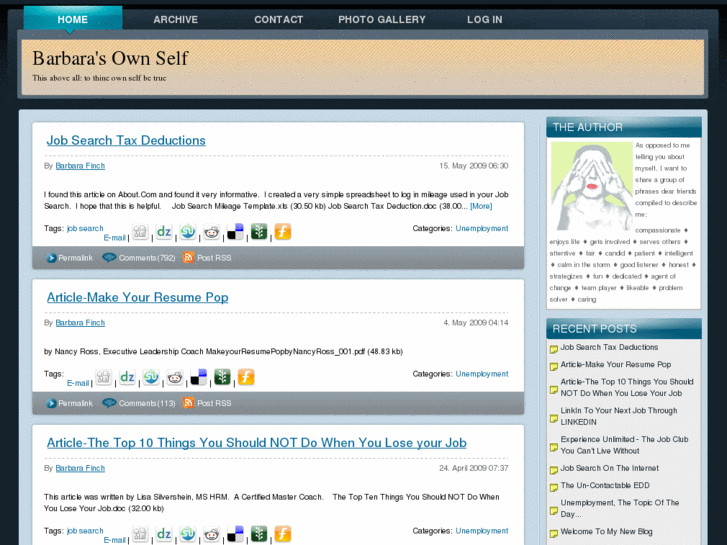Bookmark Make Your Resume Pop on Delicious
This screenshot has width=727, height=545.
198,377
